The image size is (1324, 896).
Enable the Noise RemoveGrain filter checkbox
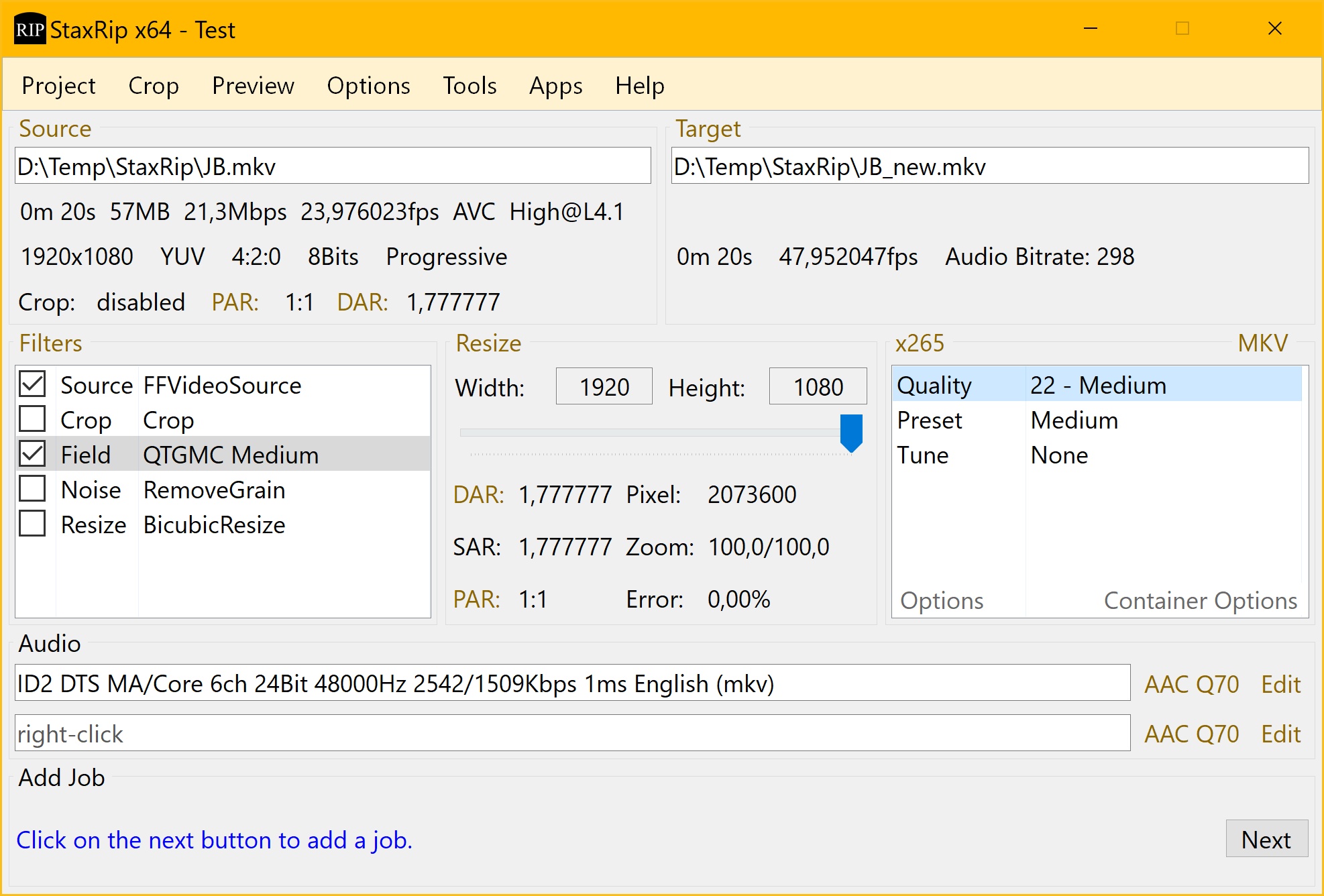(32, 489)
